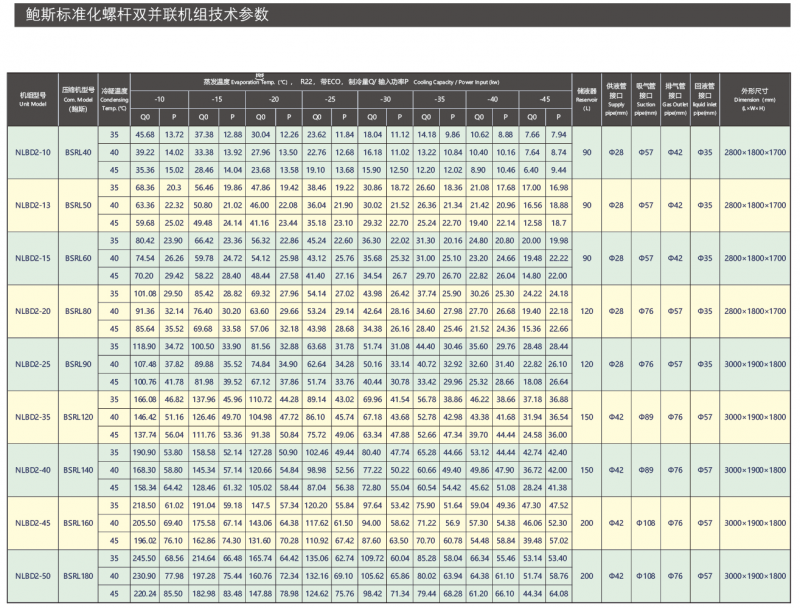The width and height of the screenshot is (800, 608).
Task: Click compressor model BSRL120
Action: pyautogui.click(x=78, y=417)
